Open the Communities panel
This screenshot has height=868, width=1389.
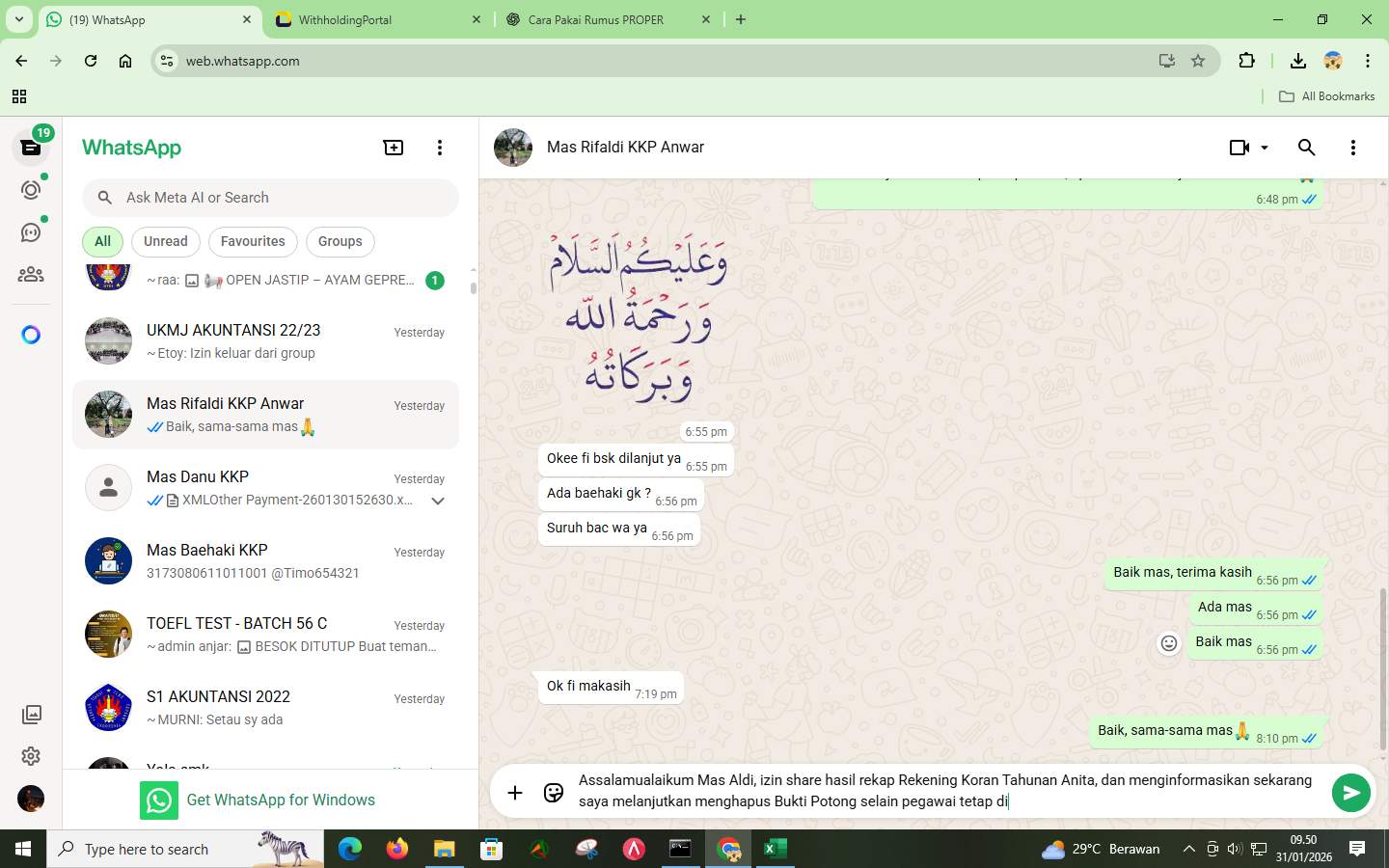coord(30,273)
